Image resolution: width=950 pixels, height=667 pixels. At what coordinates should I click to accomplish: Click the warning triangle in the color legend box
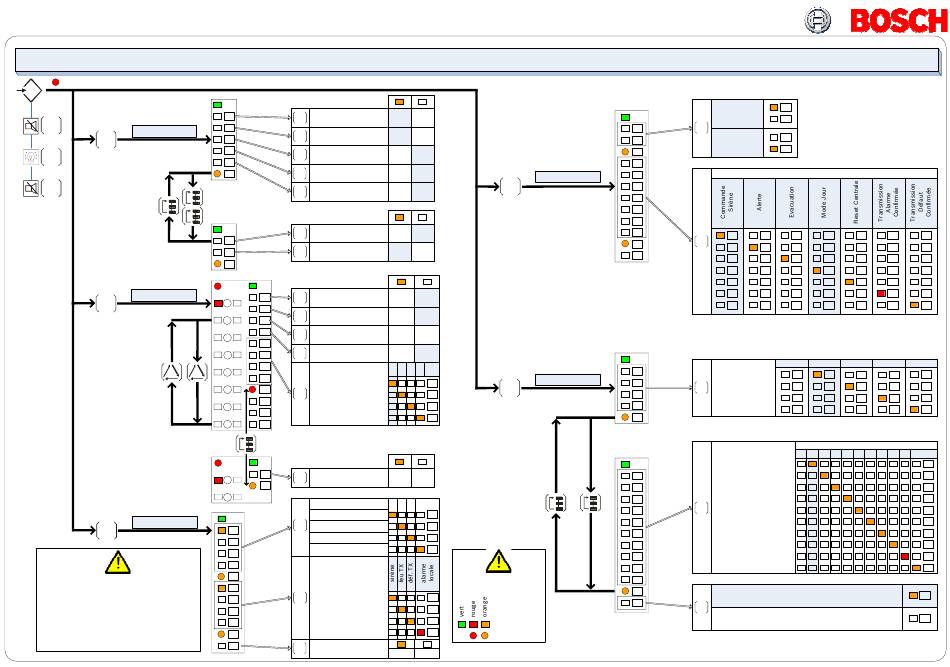click(498, 562)
